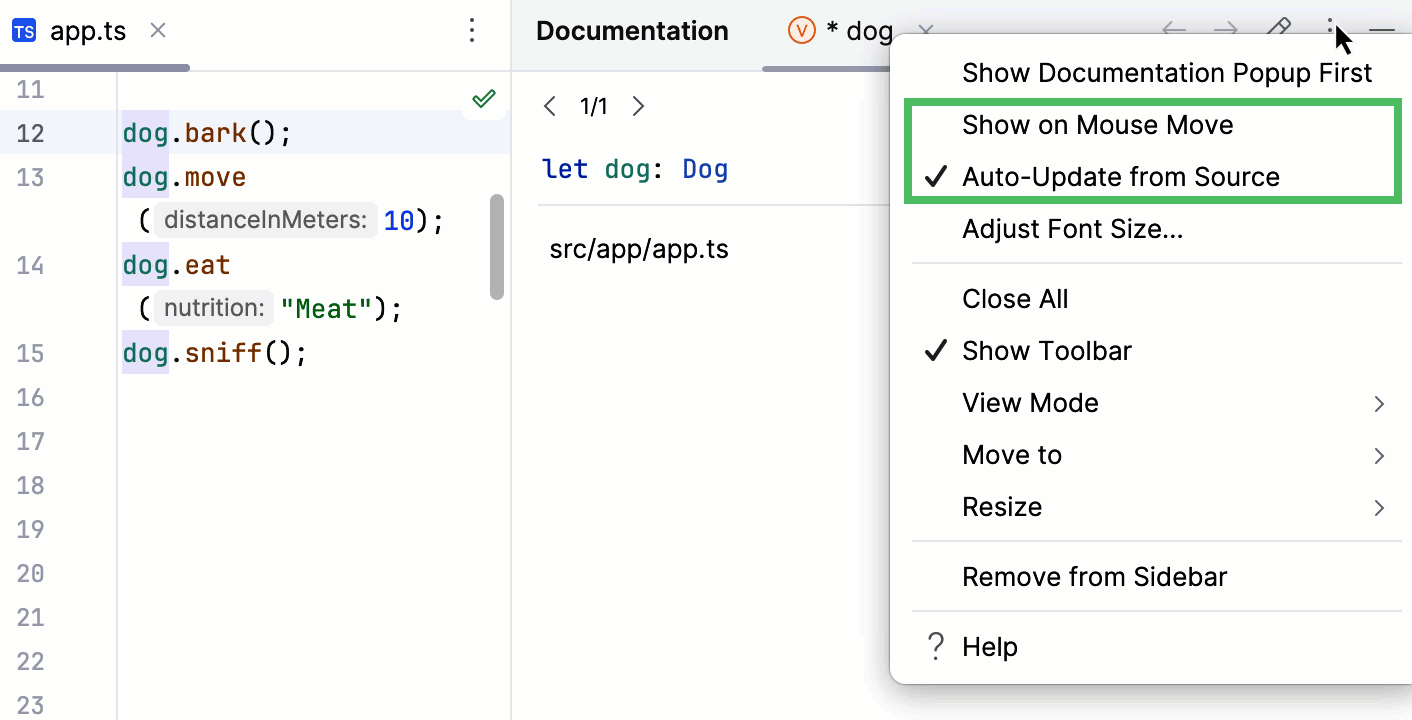Image resolution: width=1412 pixels, height=720 pixels.
Task: Click the green checkmark inspection icon
Action: (484, 98)
